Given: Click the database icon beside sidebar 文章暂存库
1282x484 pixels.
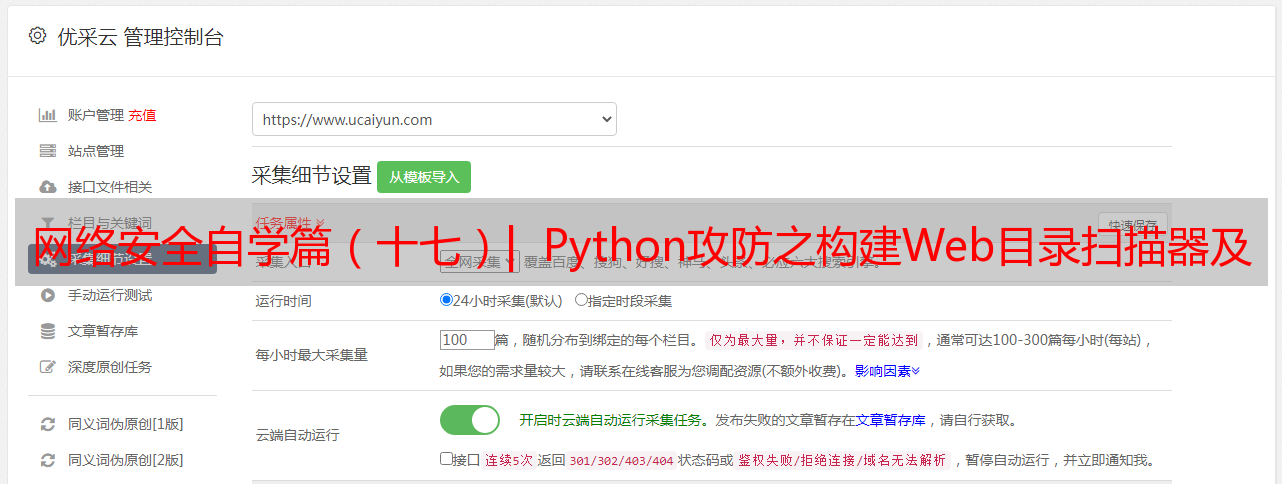Looking at the screenshot, I should click(x=47, y=331).
